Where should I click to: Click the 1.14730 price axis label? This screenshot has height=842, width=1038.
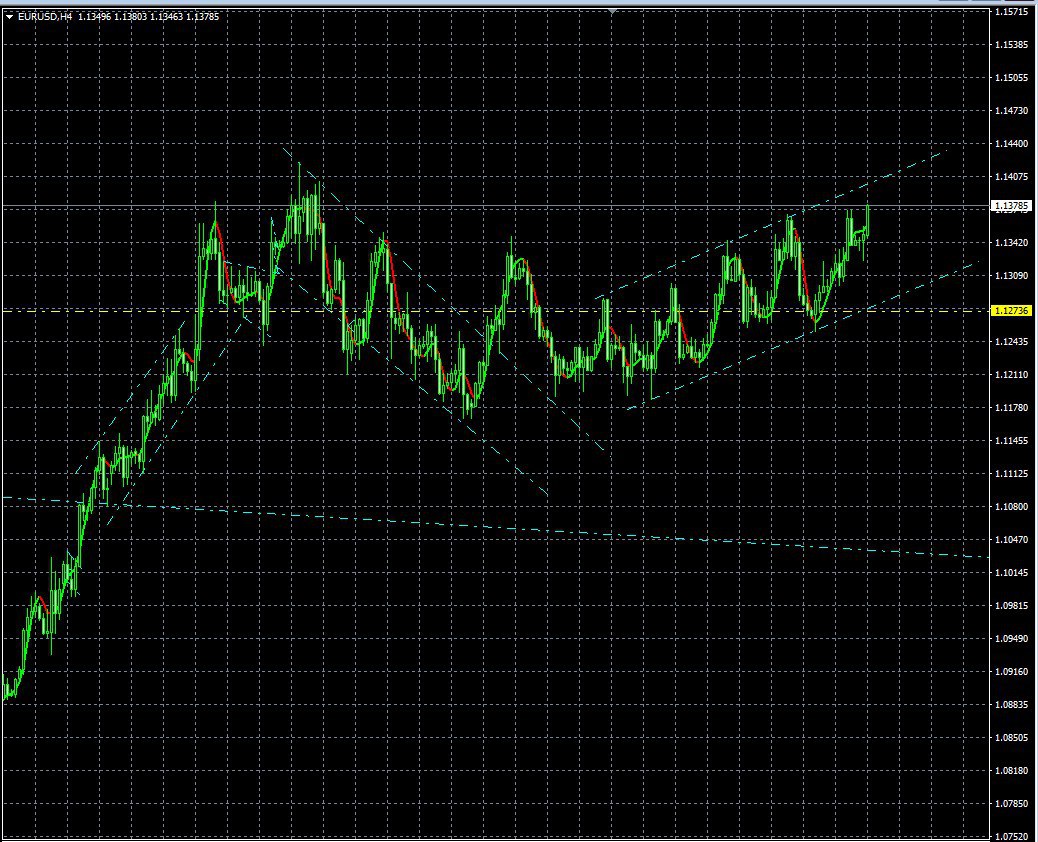(x=1012, y=111)
